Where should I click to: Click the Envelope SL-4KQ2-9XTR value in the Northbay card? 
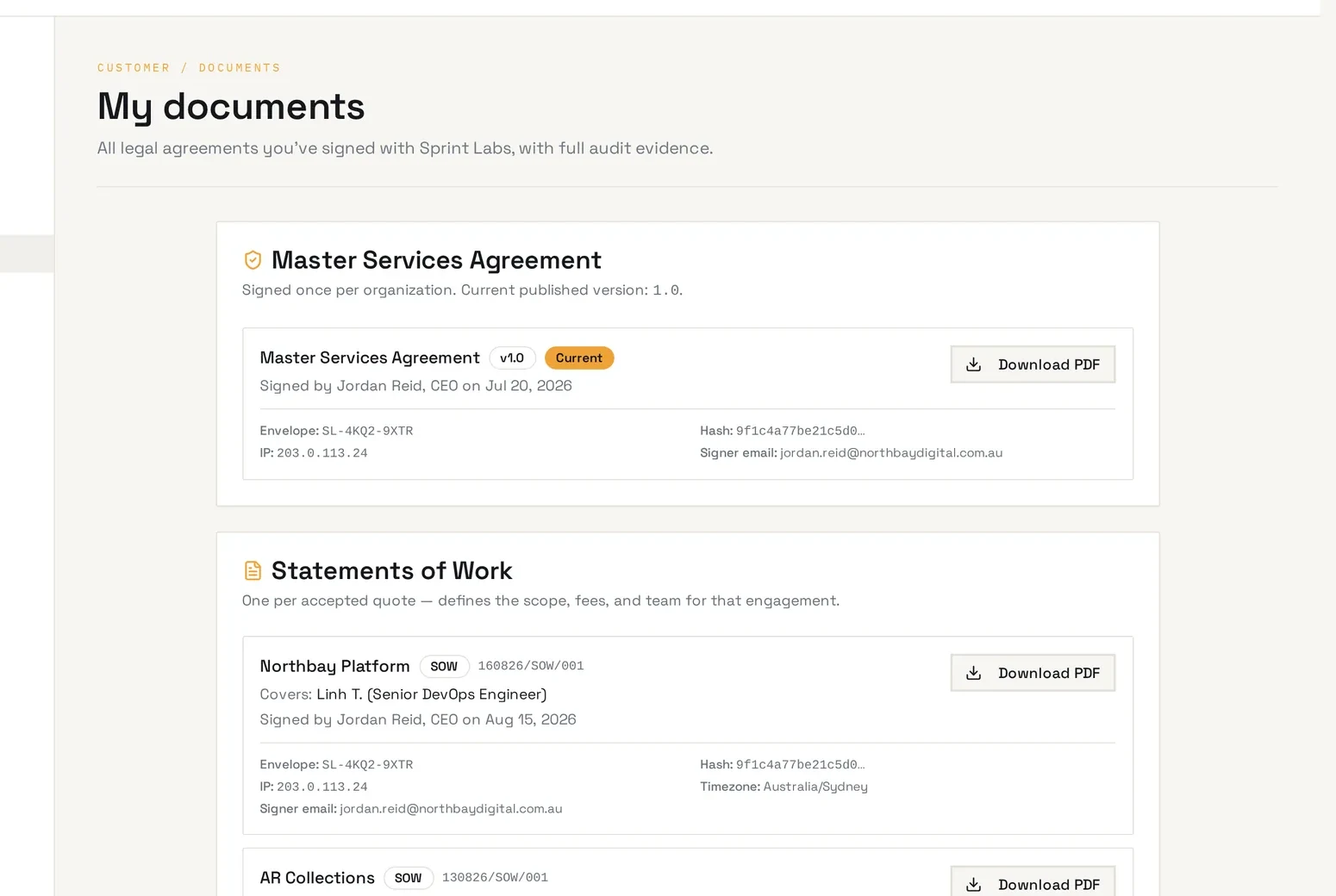[x=367, y=765]
